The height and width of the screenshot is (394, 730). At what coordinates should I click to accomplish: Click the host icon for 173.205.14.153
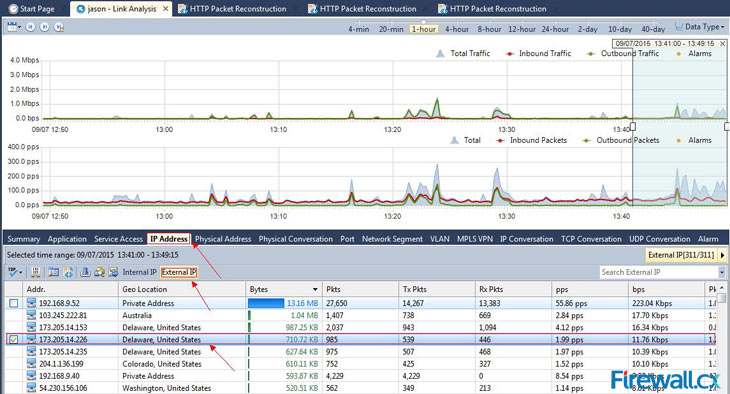[31, 327]
